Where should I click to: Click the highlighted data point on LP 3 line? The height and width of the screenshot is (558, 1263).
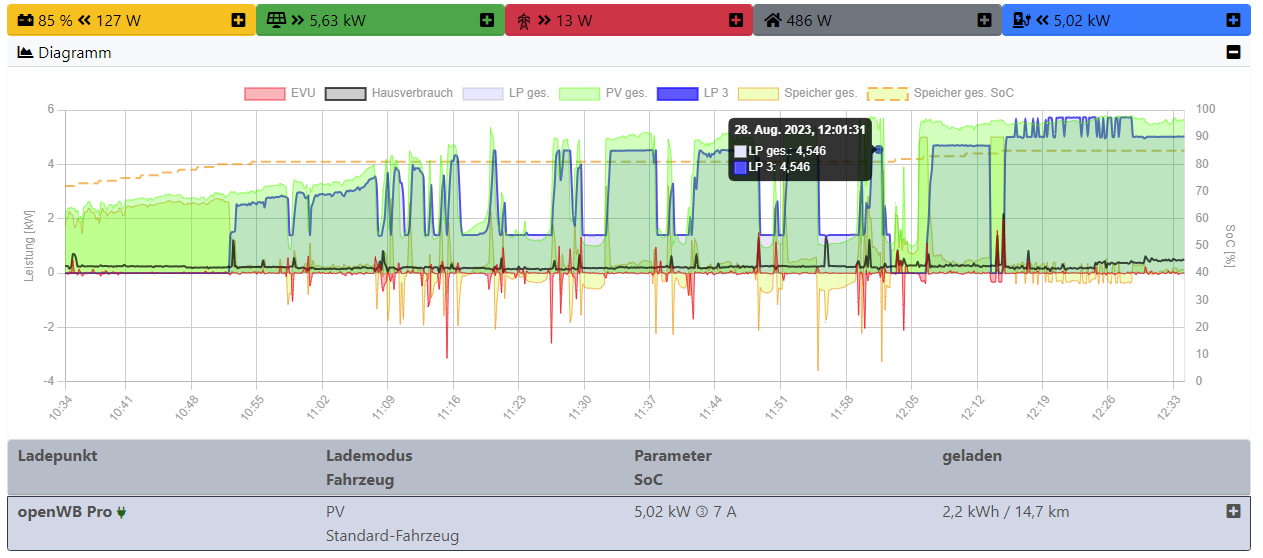click(x=879, y=149)
